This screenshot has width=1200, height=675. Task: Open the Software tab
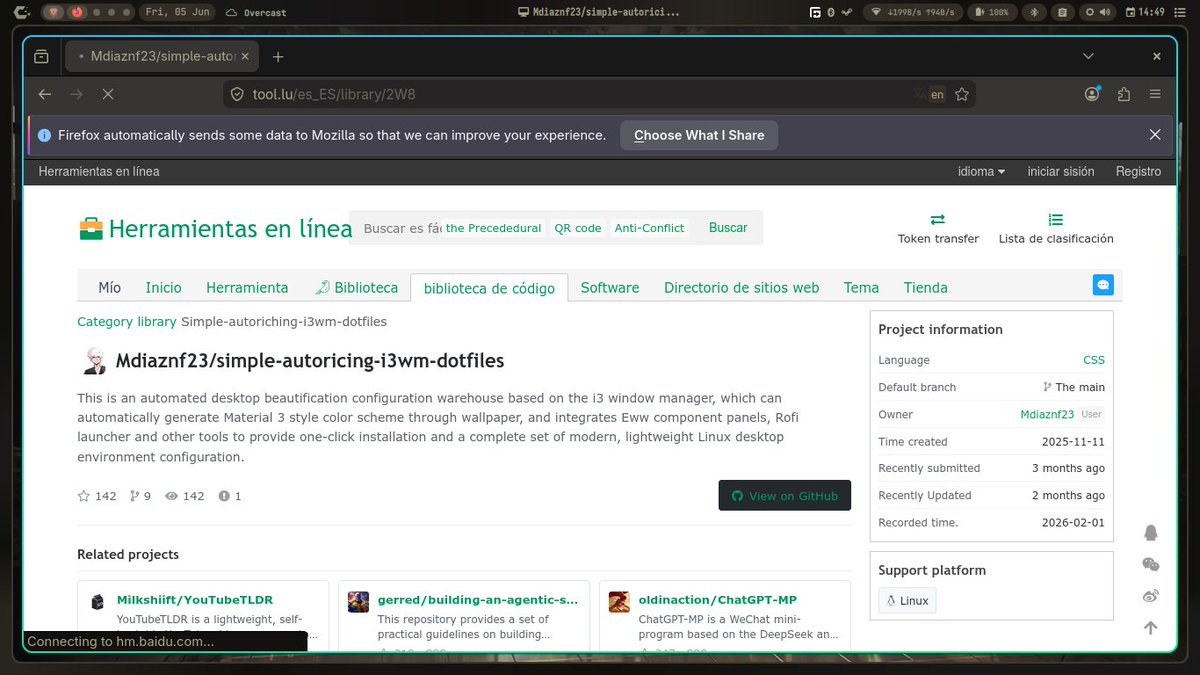point(610,287)
